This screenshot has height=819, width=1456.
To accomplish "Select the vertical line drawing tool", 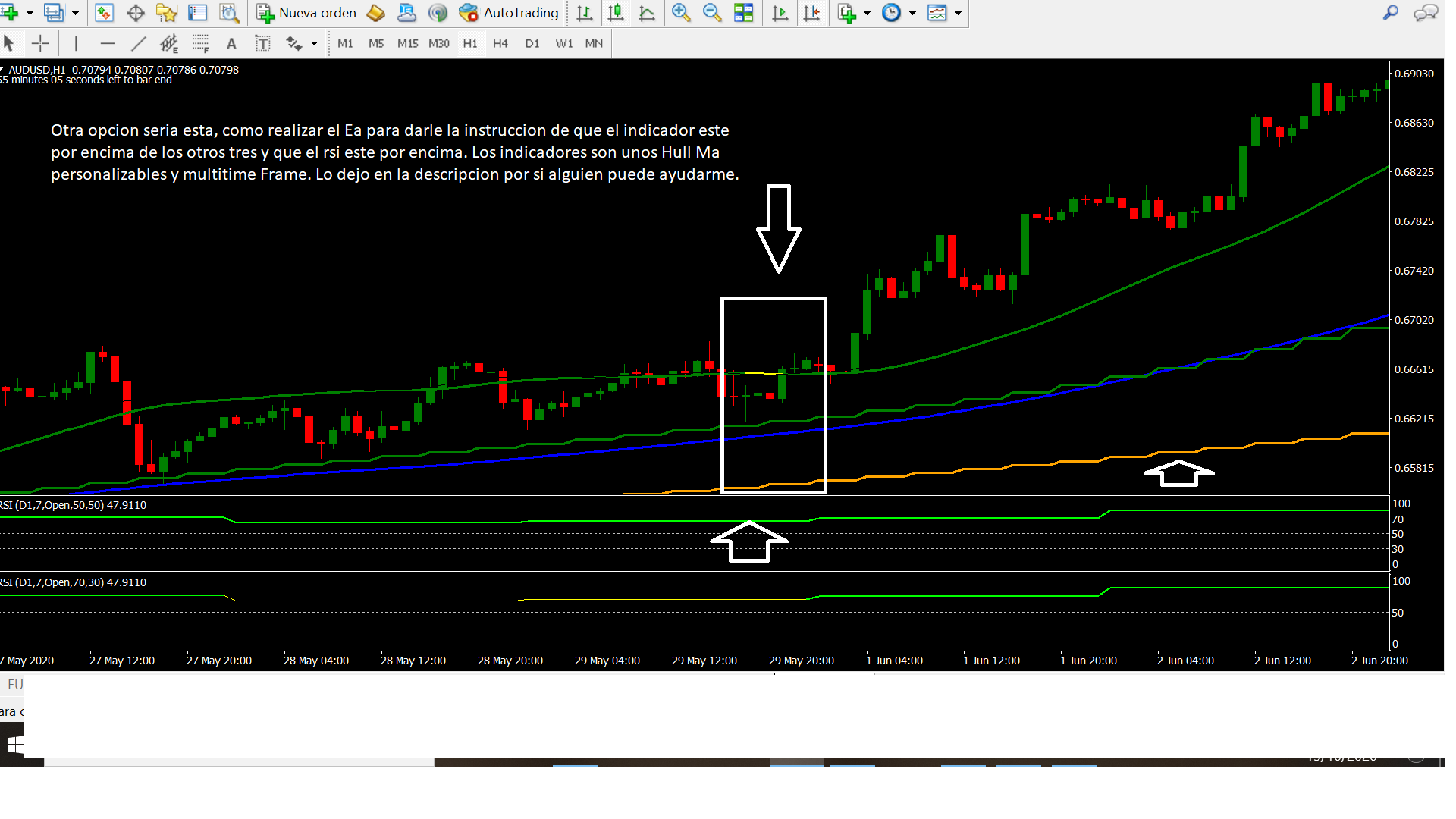I will tap(76, 43).
